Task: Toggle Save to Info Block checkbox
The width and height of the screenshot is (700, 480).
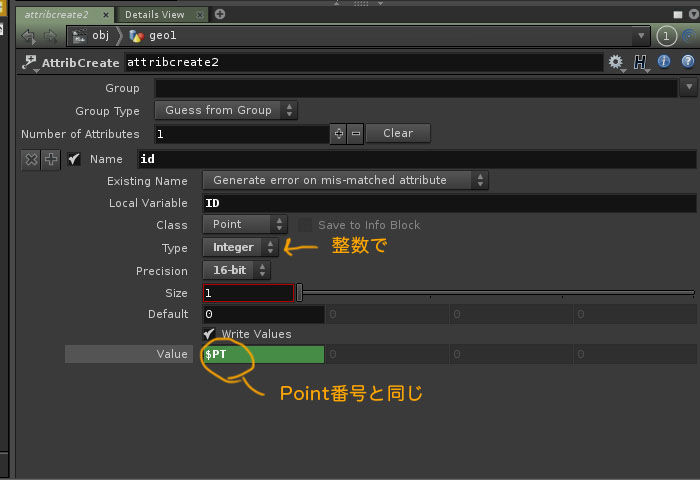Action: pyautogui.click(x=306, y=225)
